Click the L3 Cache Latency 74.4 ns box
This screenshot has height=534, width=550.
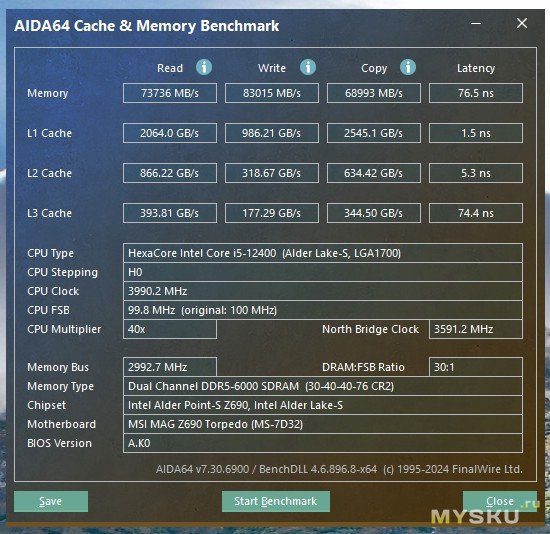click(x=476, y=213)
